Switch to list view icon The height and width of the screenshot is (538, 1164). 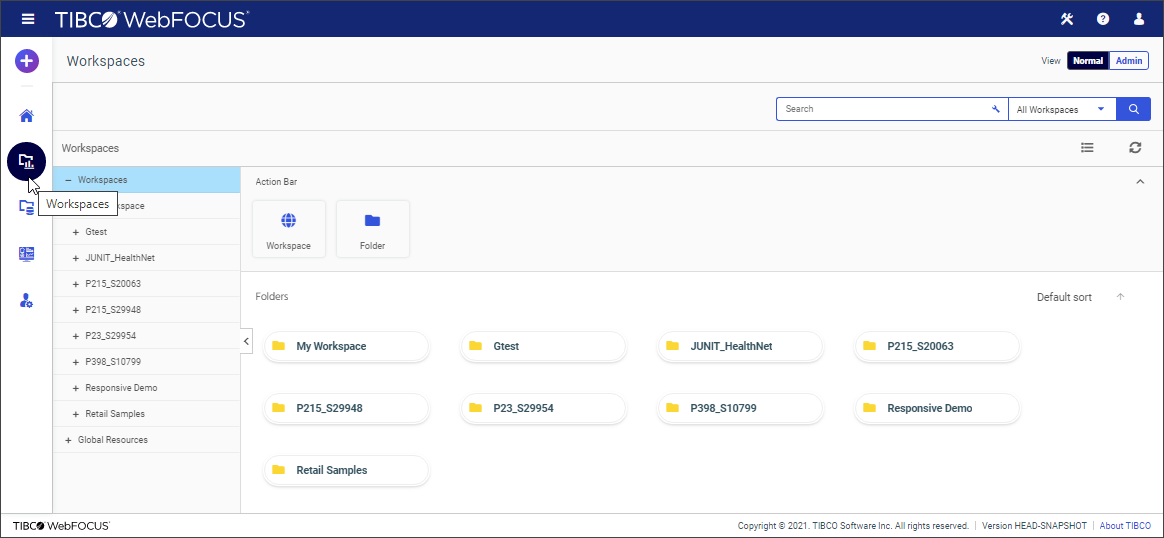[x=1087, y=148]
